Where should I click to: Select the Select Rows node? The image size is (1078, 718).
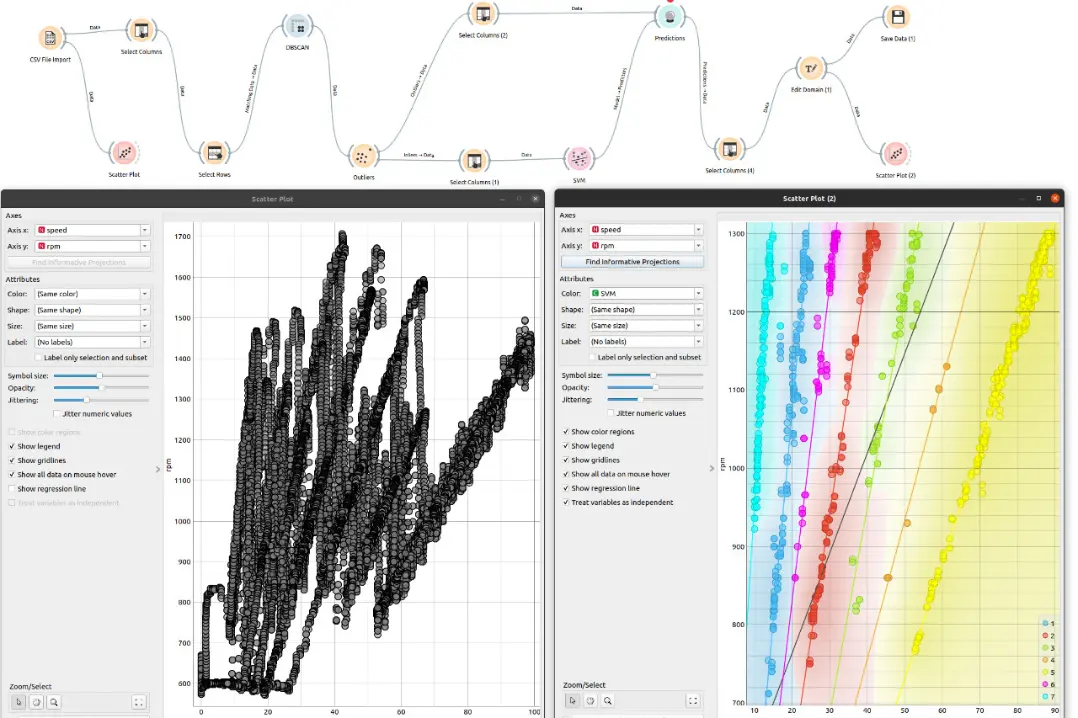(214, 153)
